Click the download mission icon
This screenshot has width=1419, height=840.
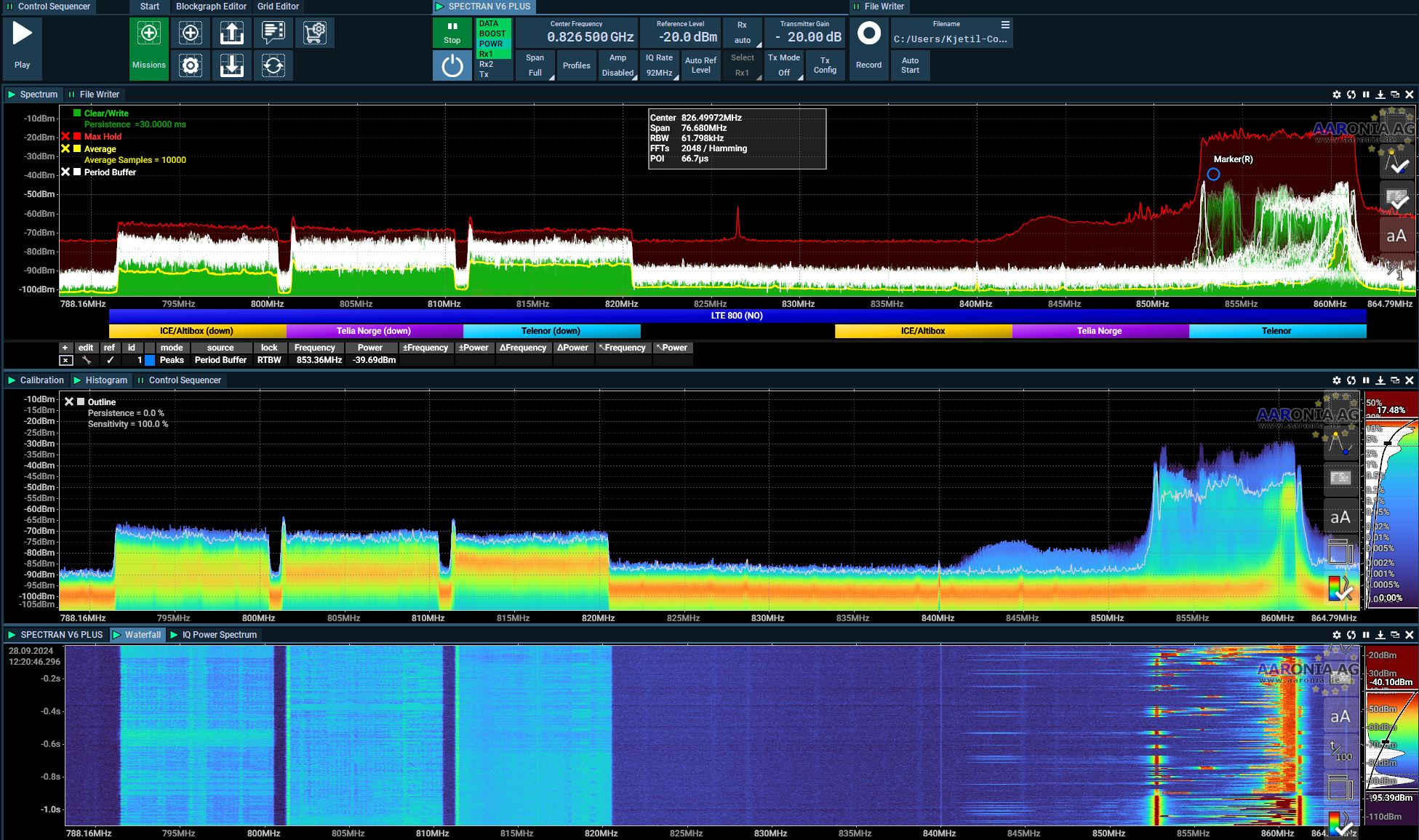tap(232, 65)
